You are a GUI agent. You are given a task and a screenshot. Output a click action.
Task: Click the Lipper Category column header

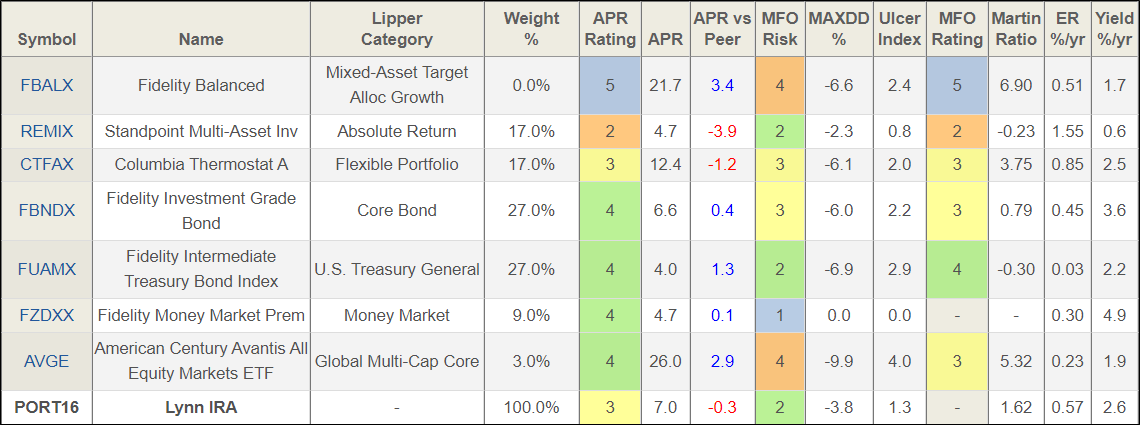[397, 29]
